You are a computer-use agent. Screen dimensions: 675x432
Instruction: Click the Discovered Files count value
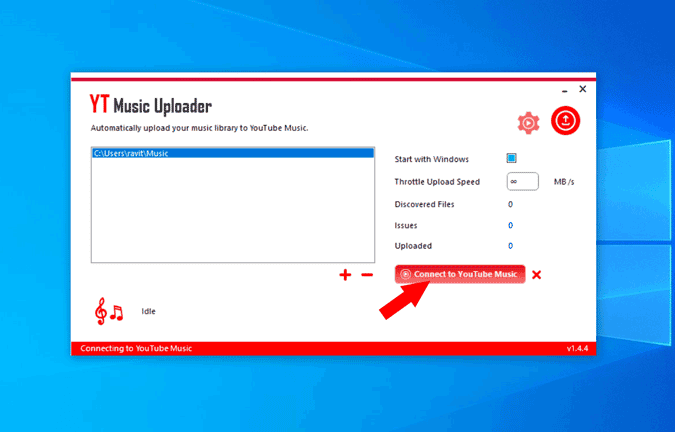[510, 204]
